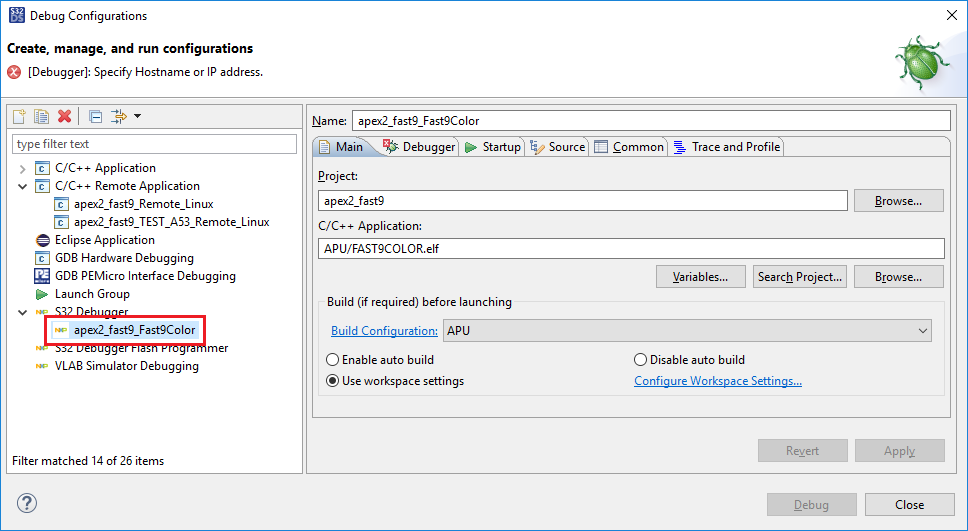
Task: Select the Disable auto build option
Action: [x=641, y=360]
